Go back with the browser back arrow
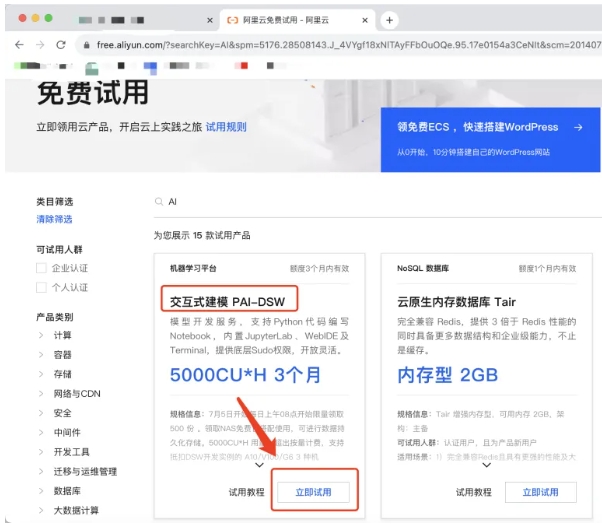Viewport: 602px width, 524px height. [19, 45]
